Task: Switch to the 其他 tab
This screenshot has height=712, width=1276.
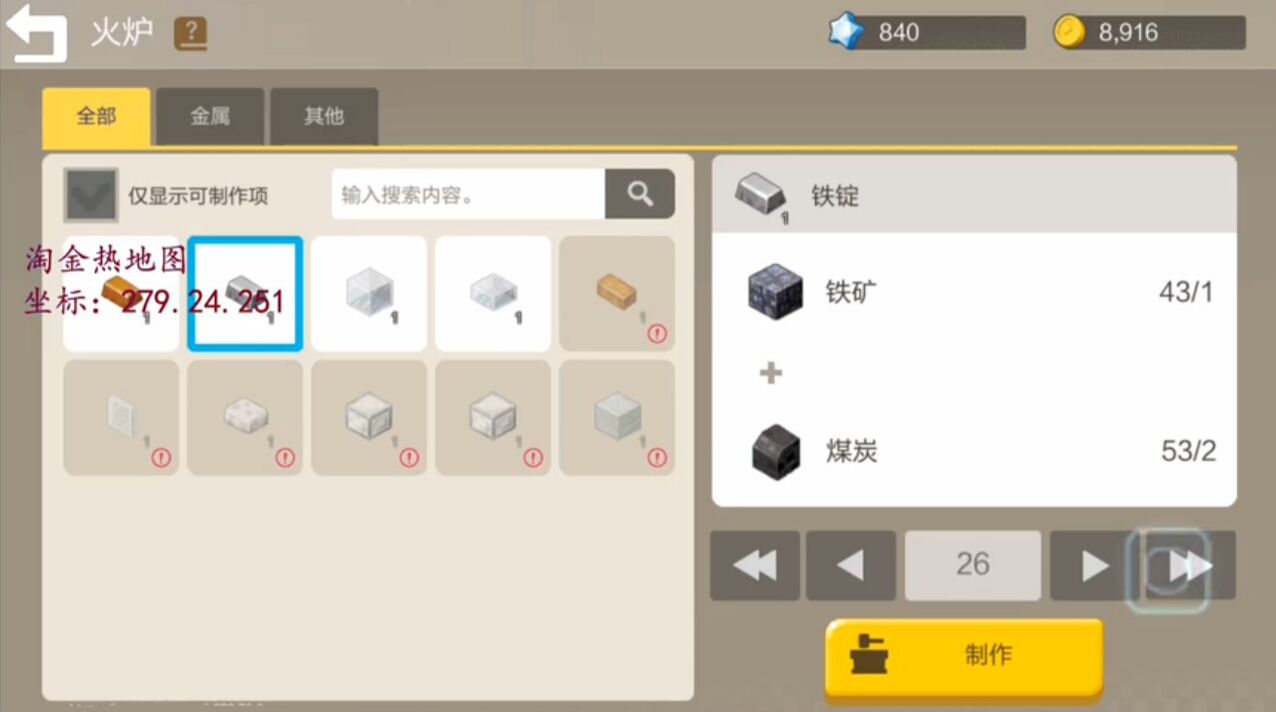Action: 324,117
